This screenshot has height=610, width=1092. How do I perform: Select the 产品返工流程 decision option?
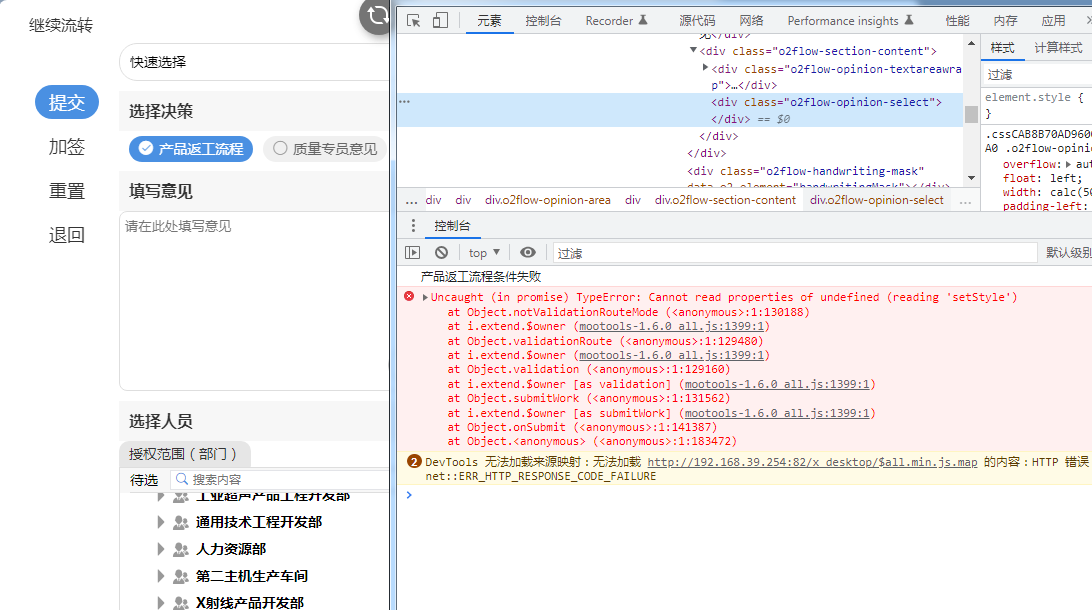tap(190, 149)
